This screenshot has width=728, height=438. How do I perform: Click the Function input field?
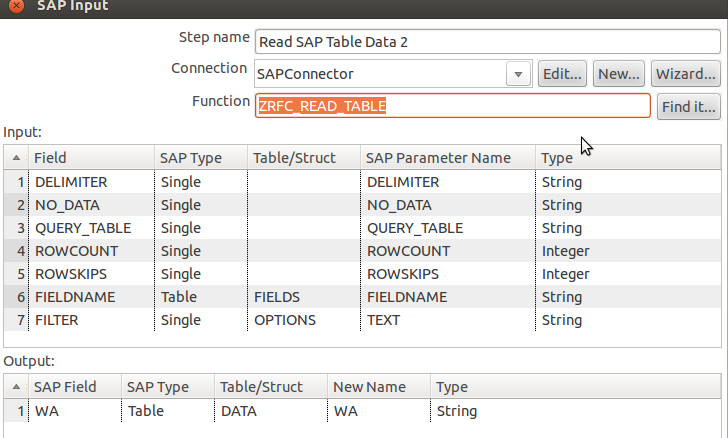(452, 106)
